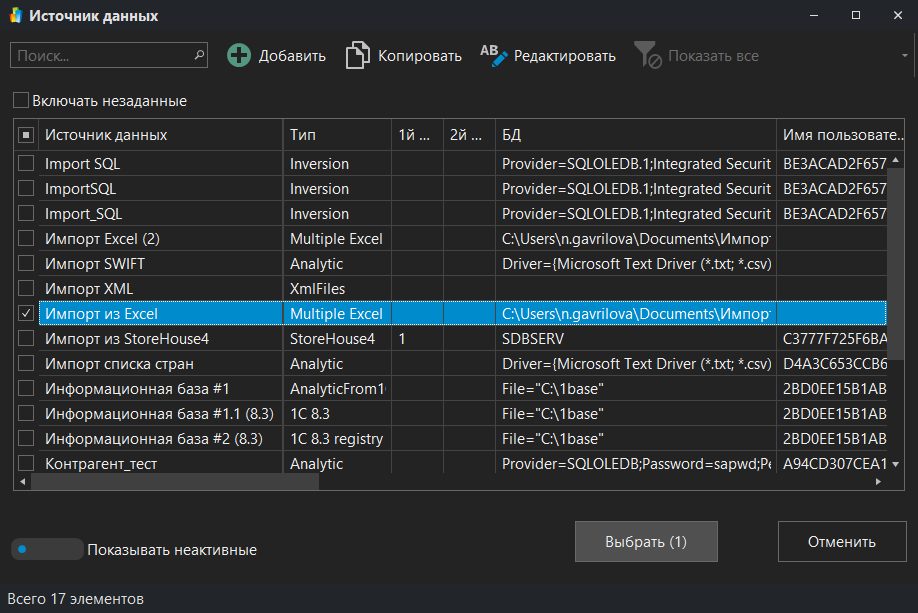Click into the Поиск search field

[100, 55]
